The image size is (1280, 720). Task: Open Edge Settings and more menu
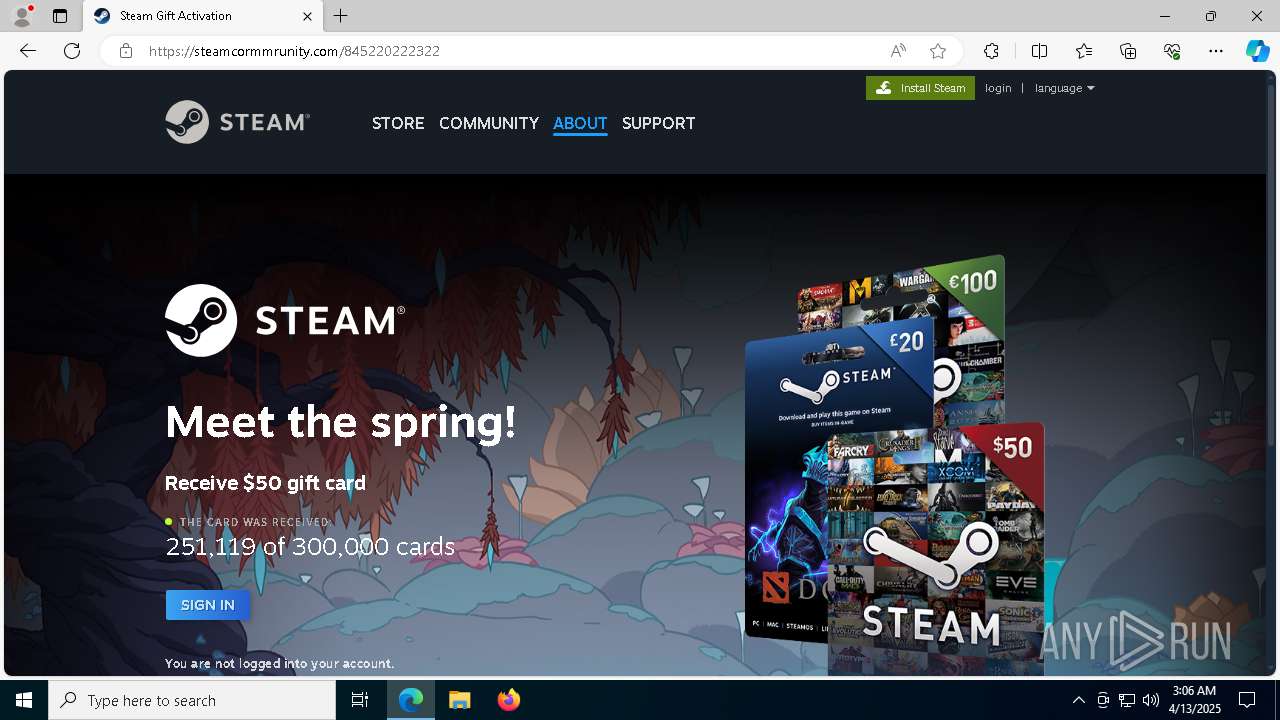[1216, 51]
